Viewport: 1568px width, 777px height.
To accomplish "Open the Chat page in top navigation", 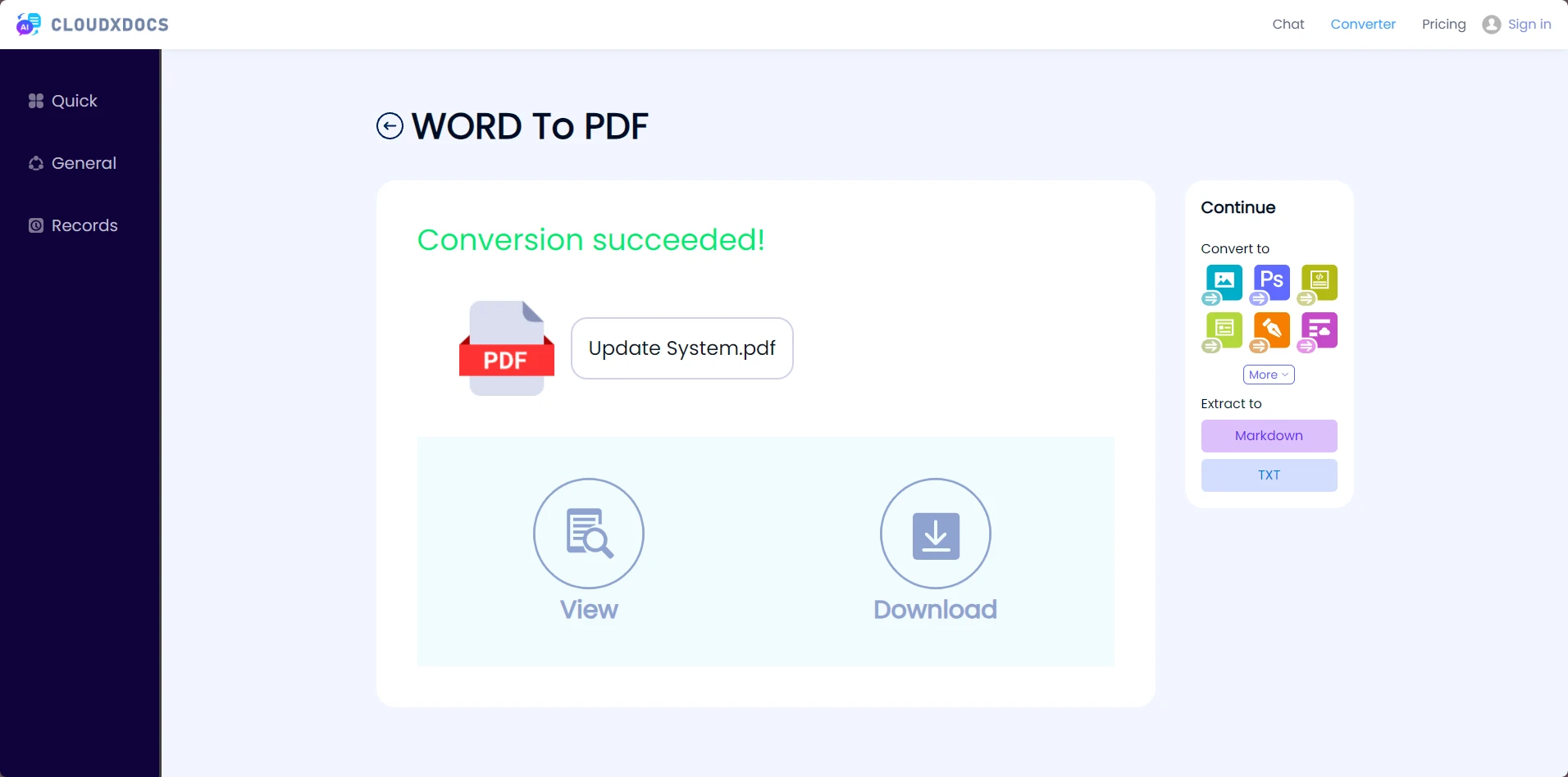I will 1288,25.
